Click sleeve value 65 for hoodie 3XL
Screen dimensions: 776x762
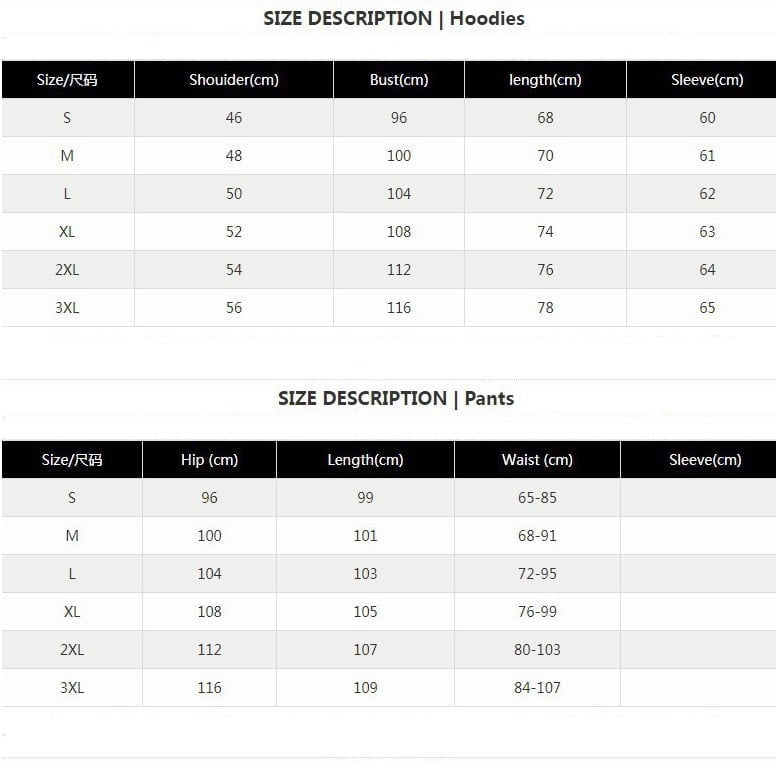[x=707, y=308]
